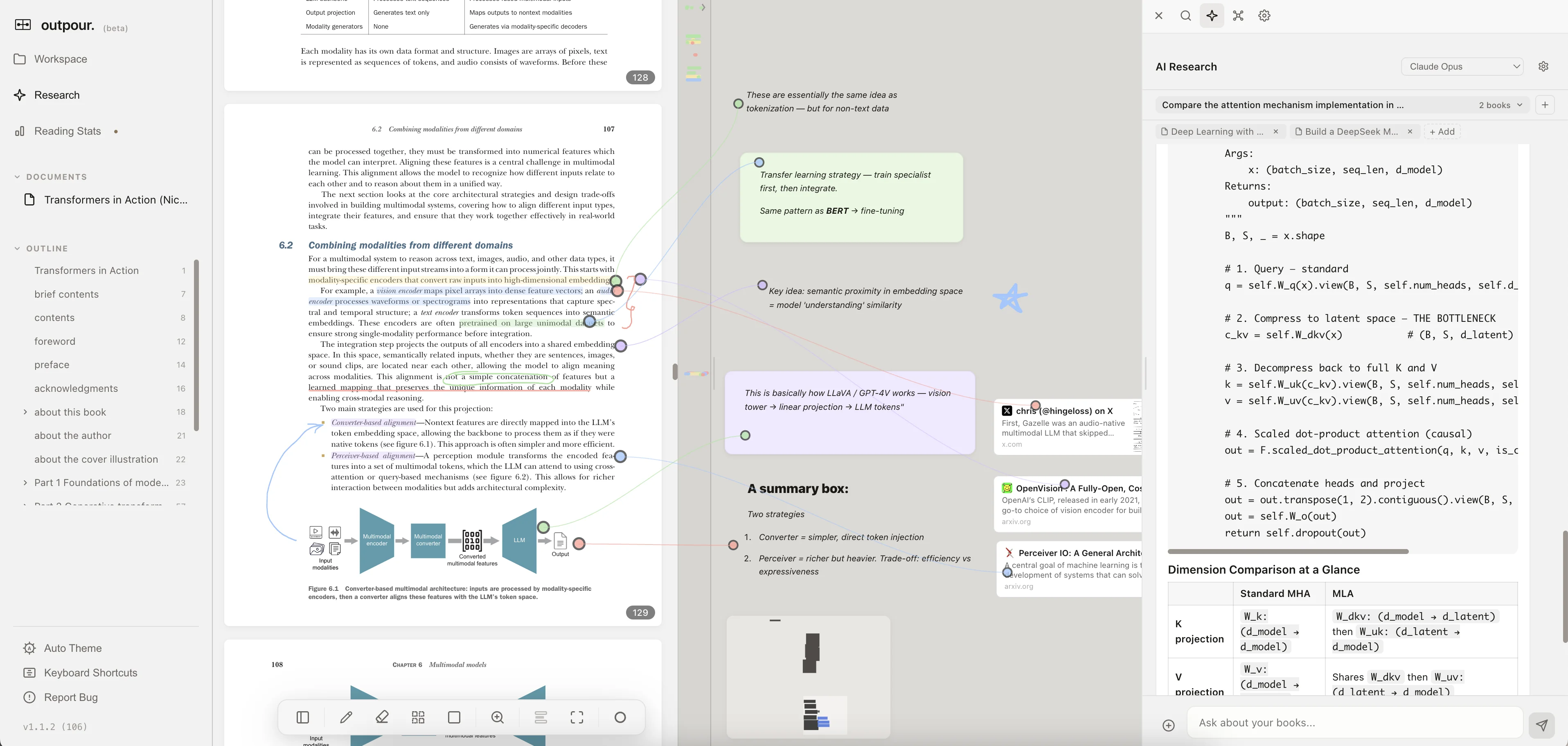Open the graph view icon in top bar
This screenshot has width=1568, height=746.
click(1238, 16)
